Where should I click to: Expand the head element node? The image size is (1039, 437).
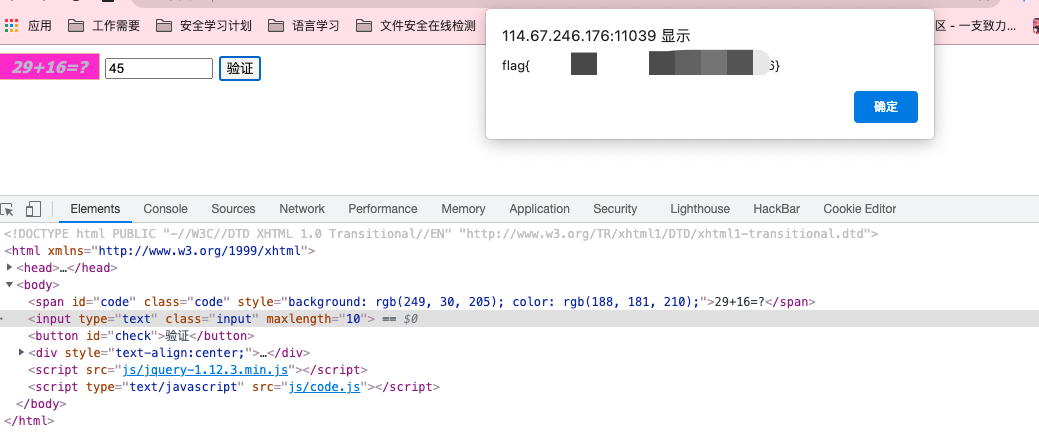point(9,268)
